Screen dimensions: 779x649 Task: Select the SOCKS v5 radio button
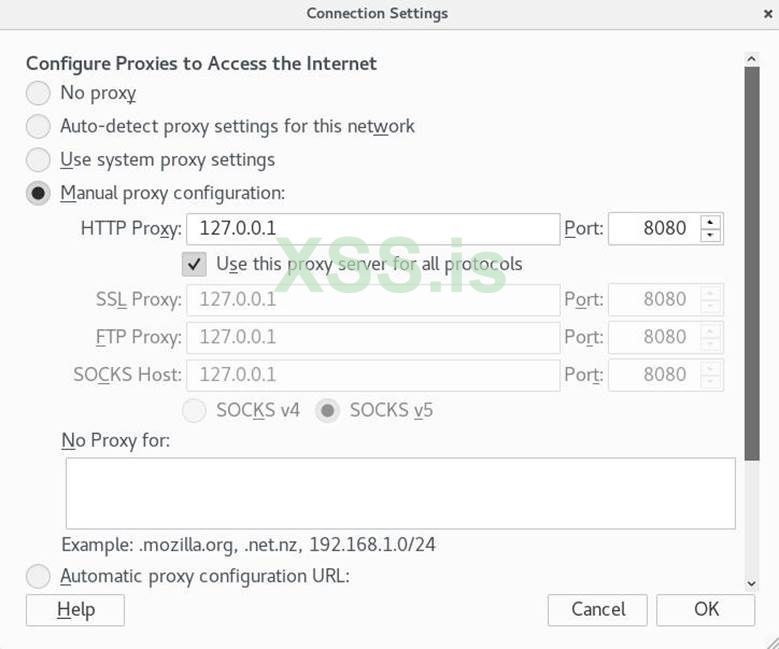tap(328, 410)
